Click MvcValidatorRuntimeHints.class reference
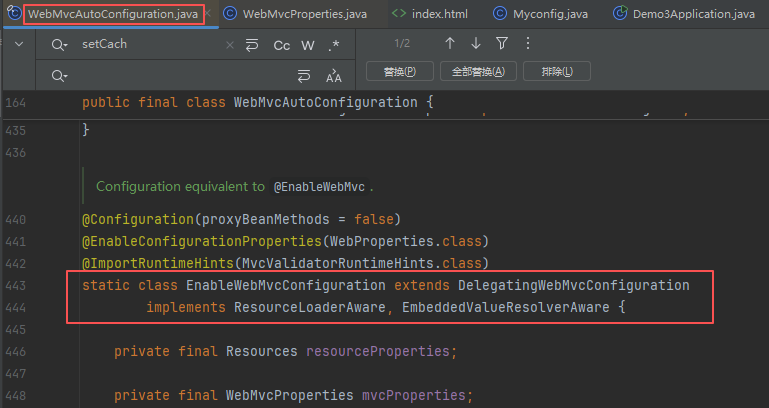Screen dimensions: 769x408 click(x=362, y=263)
